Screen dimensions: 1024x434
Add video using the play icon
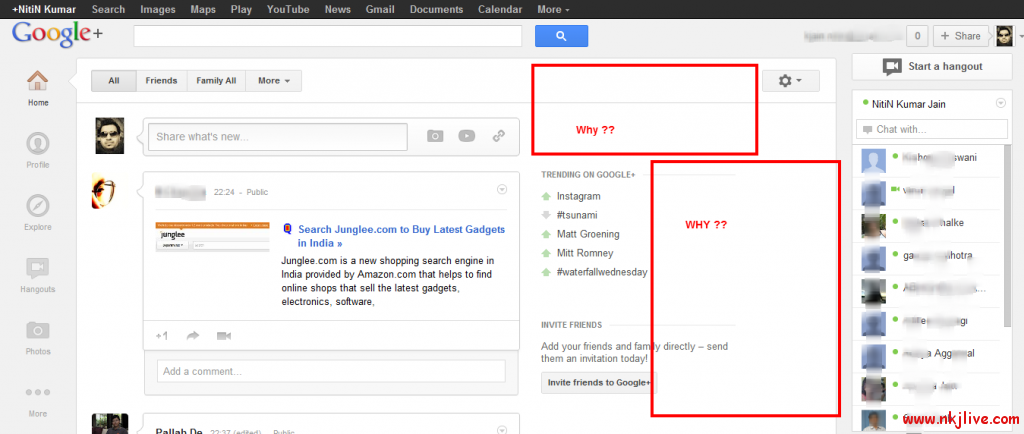pyautogui.click(x=466, y=136)
